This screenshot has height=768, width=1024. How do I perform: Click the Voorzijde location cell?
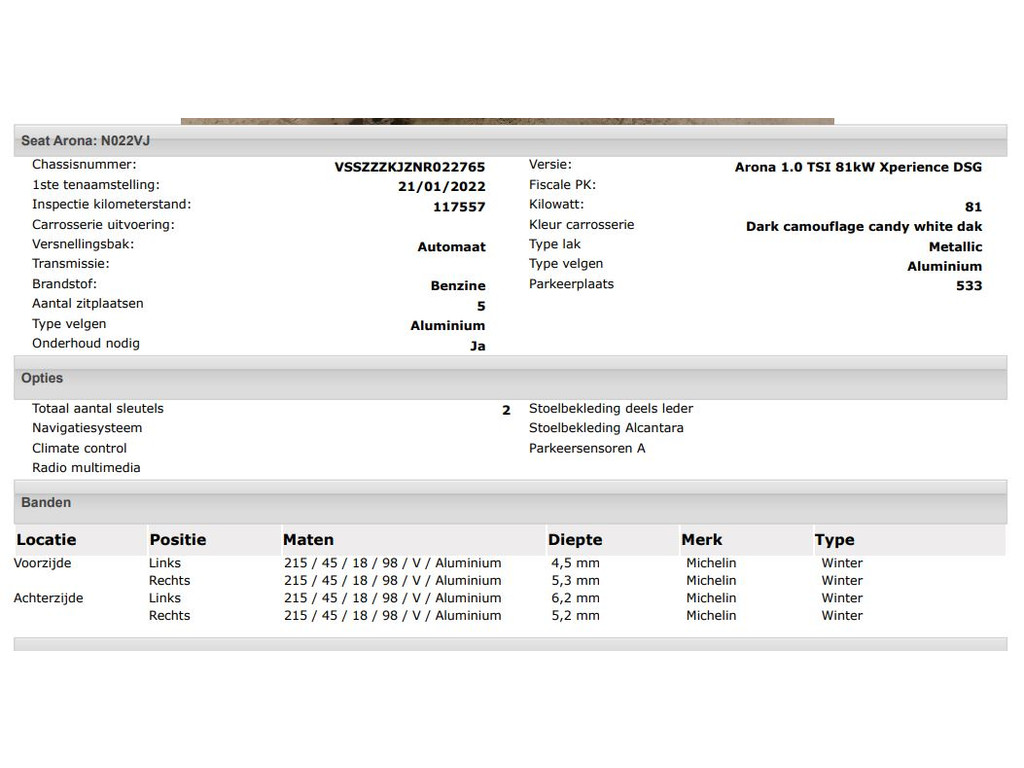pyautogui.click(x=42, y=563)
